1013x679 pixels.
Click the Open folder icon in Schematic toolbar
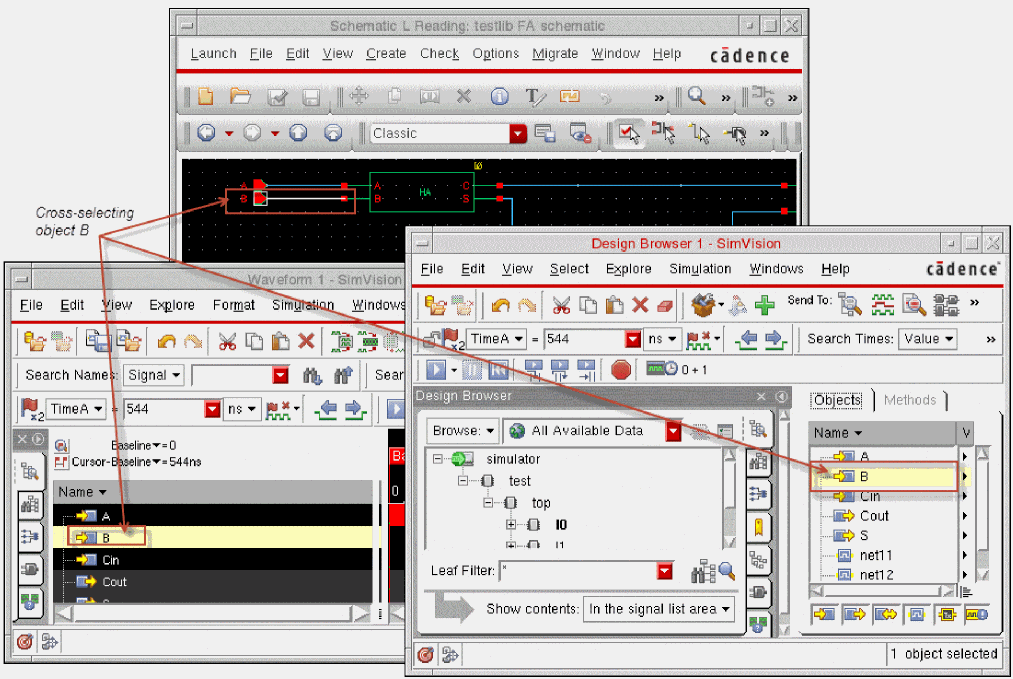pyautogui.click(x=240, y=96)
